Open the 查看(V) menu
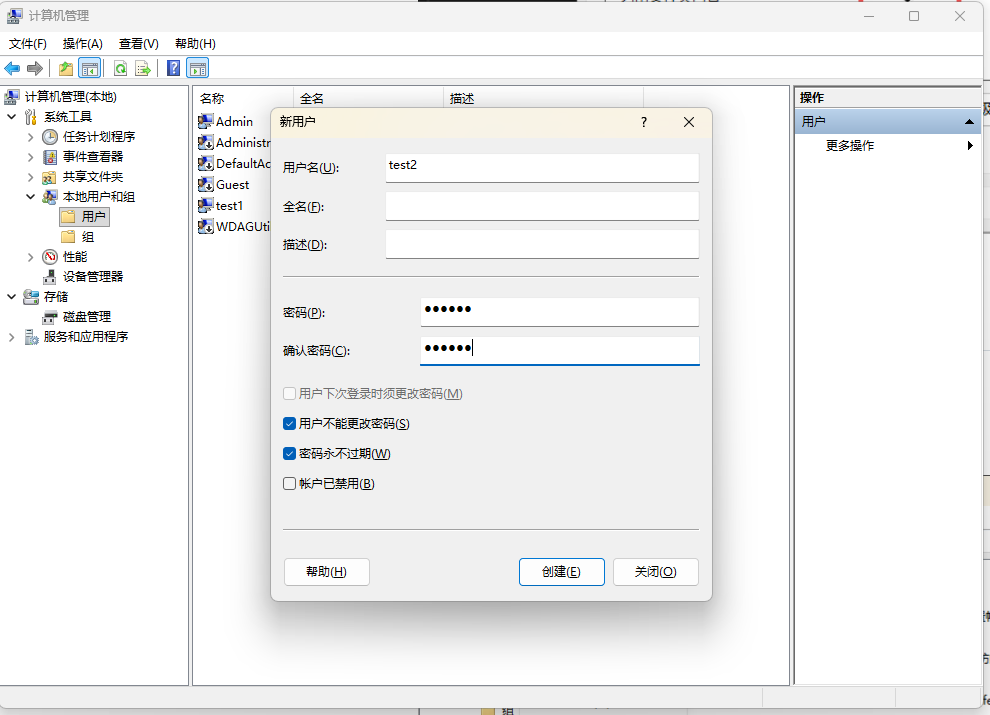 [138, 44]
